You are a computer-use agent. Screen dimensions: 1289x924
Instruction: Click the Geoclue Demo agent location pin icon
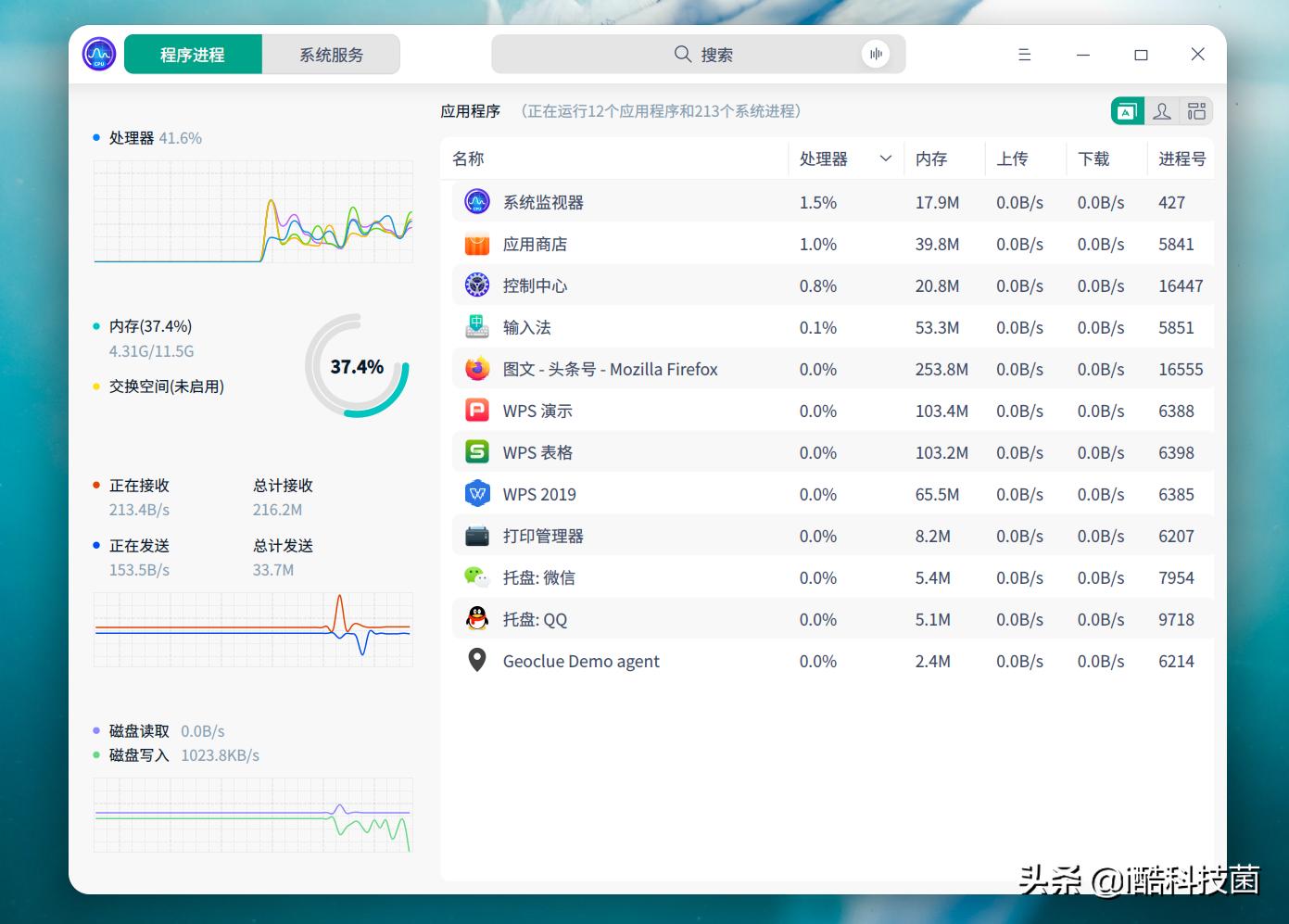click(x=476, y=660)
